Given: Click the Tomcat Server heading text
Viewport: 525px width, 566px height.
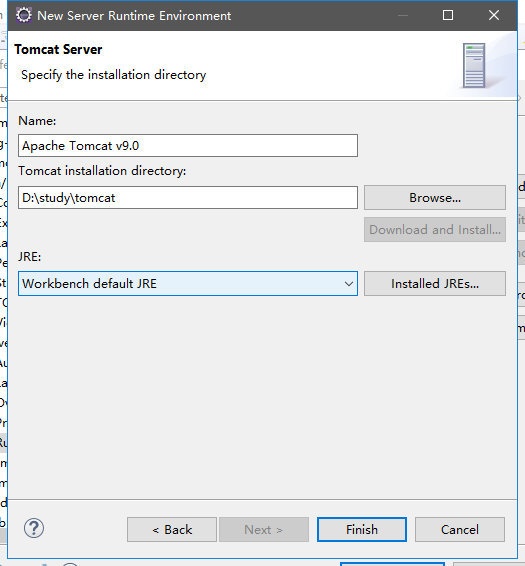Looking at the screenshot, I should tap(58, 49).
